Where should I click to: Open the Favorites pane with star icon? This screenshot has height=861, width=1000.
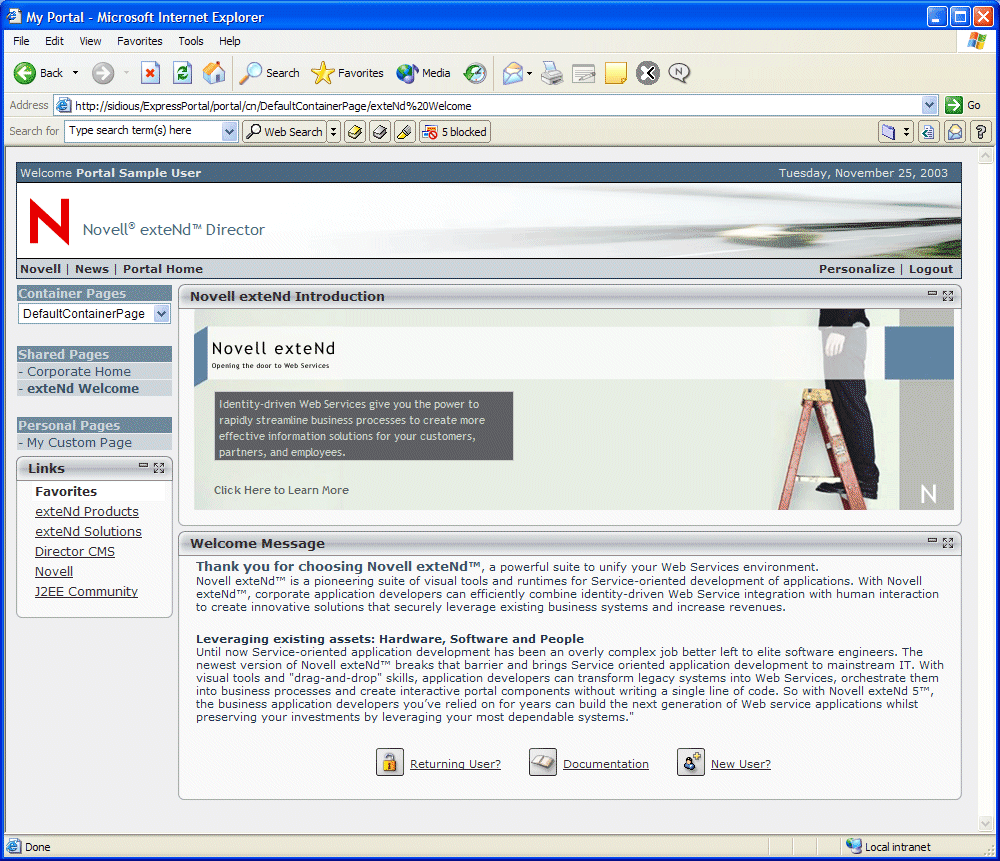pyautogui.click(x=348, y=73)
